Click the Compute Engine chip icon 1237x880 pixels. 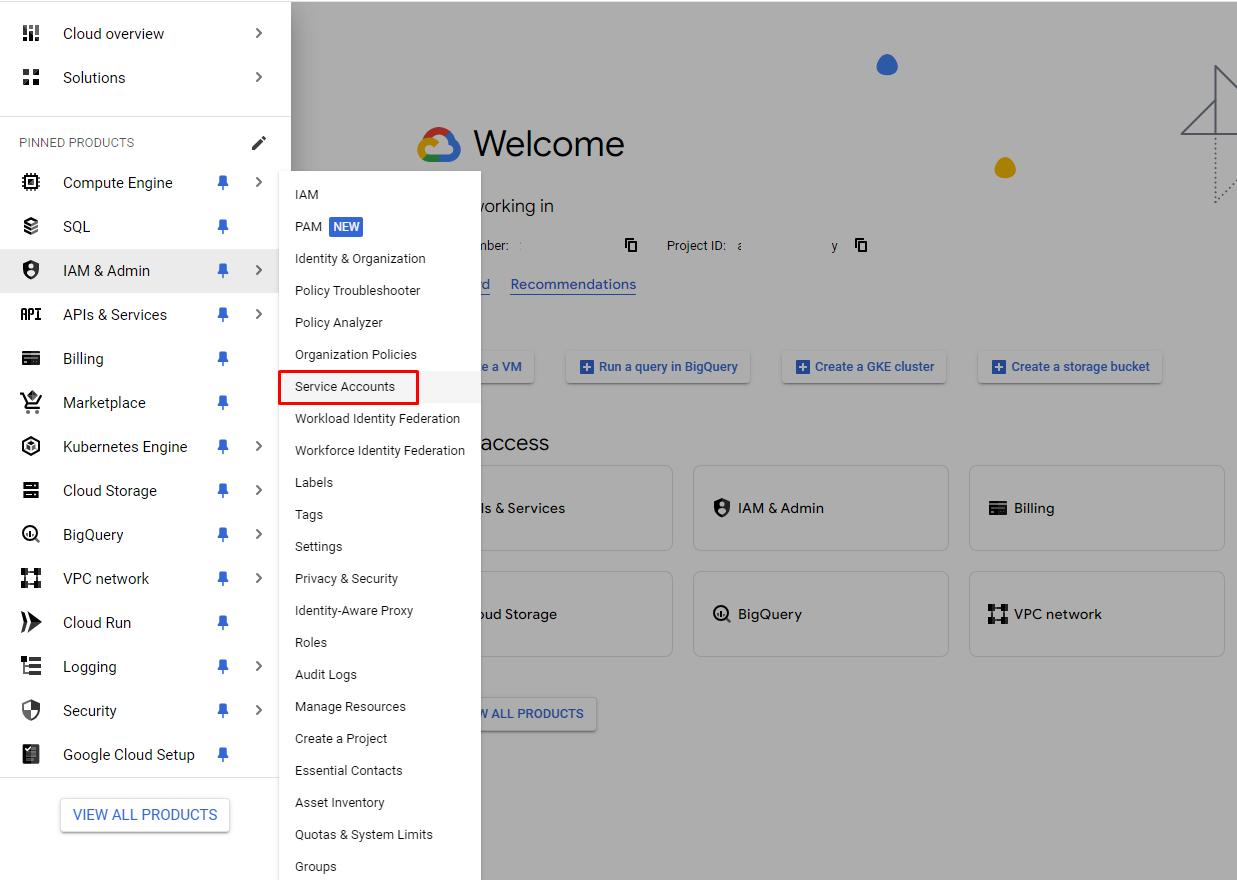(31, 182)
